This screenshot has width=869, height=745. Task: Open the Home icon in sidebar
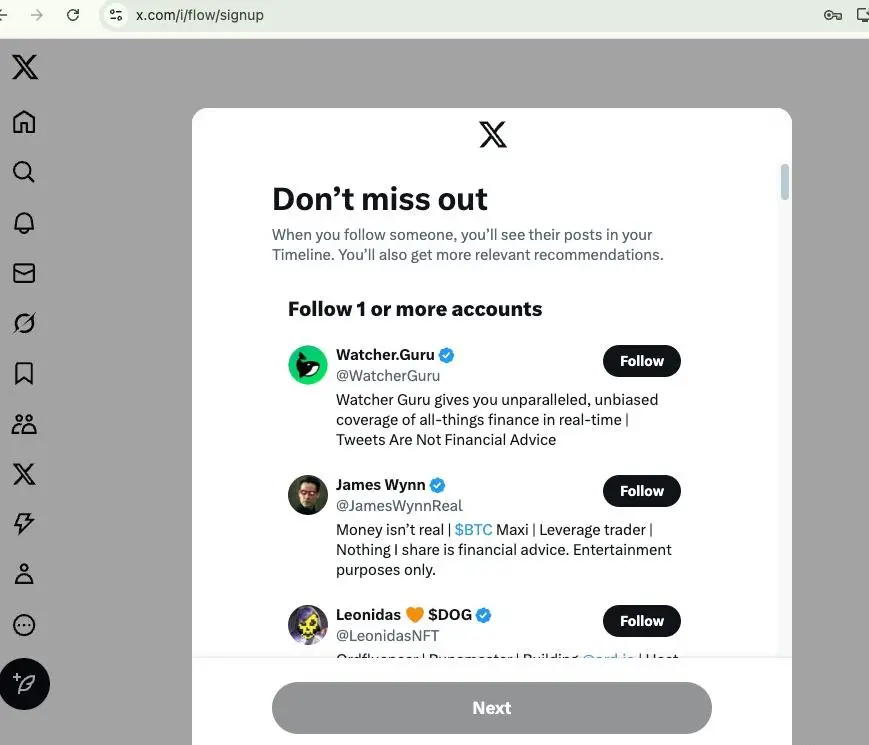click(24, 122)
